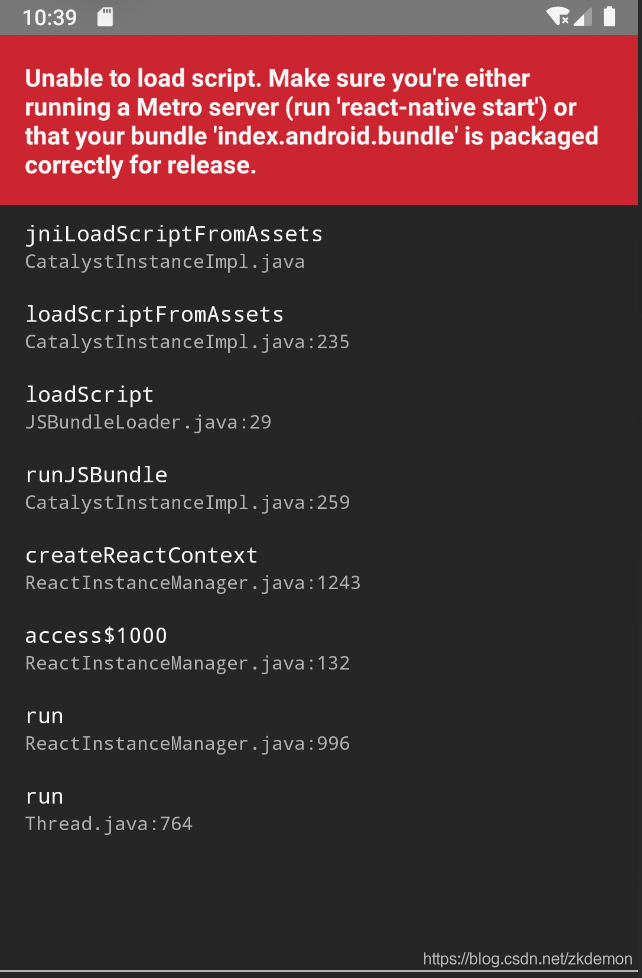642x978 pixels.
Task: Tap the CatalystInstanceImpl.java file name without line number
Action: 165,262
